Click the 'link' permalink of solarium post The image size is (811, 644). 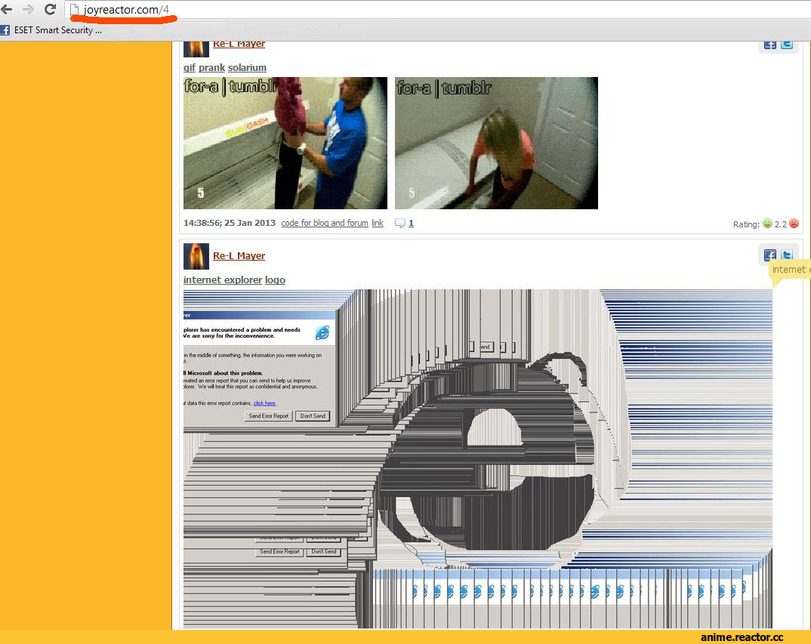[378, 223]
